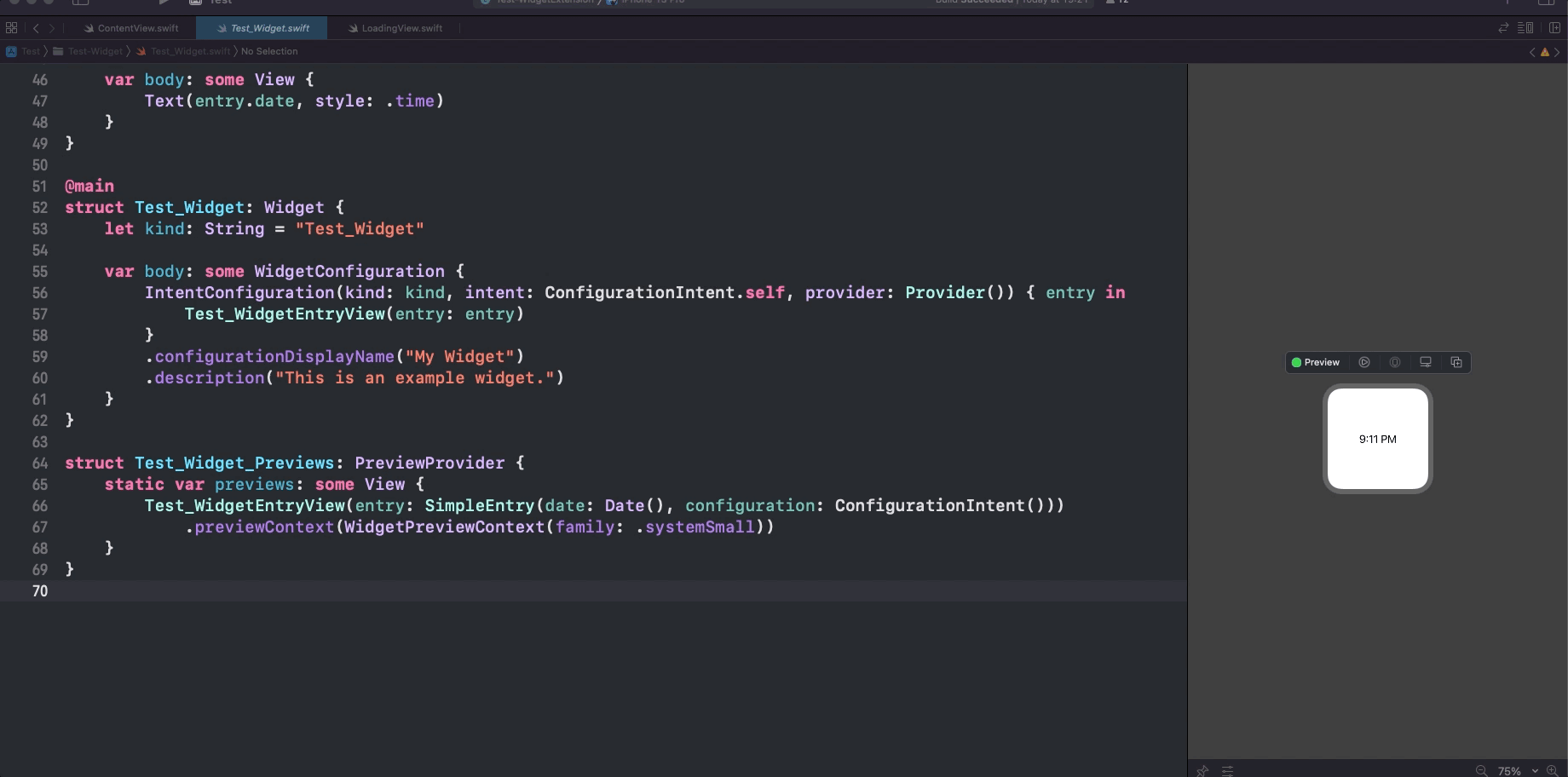Open the No Selection symbol jump bar
Viewport: 1568px width, 777px height.
point(269,51)
